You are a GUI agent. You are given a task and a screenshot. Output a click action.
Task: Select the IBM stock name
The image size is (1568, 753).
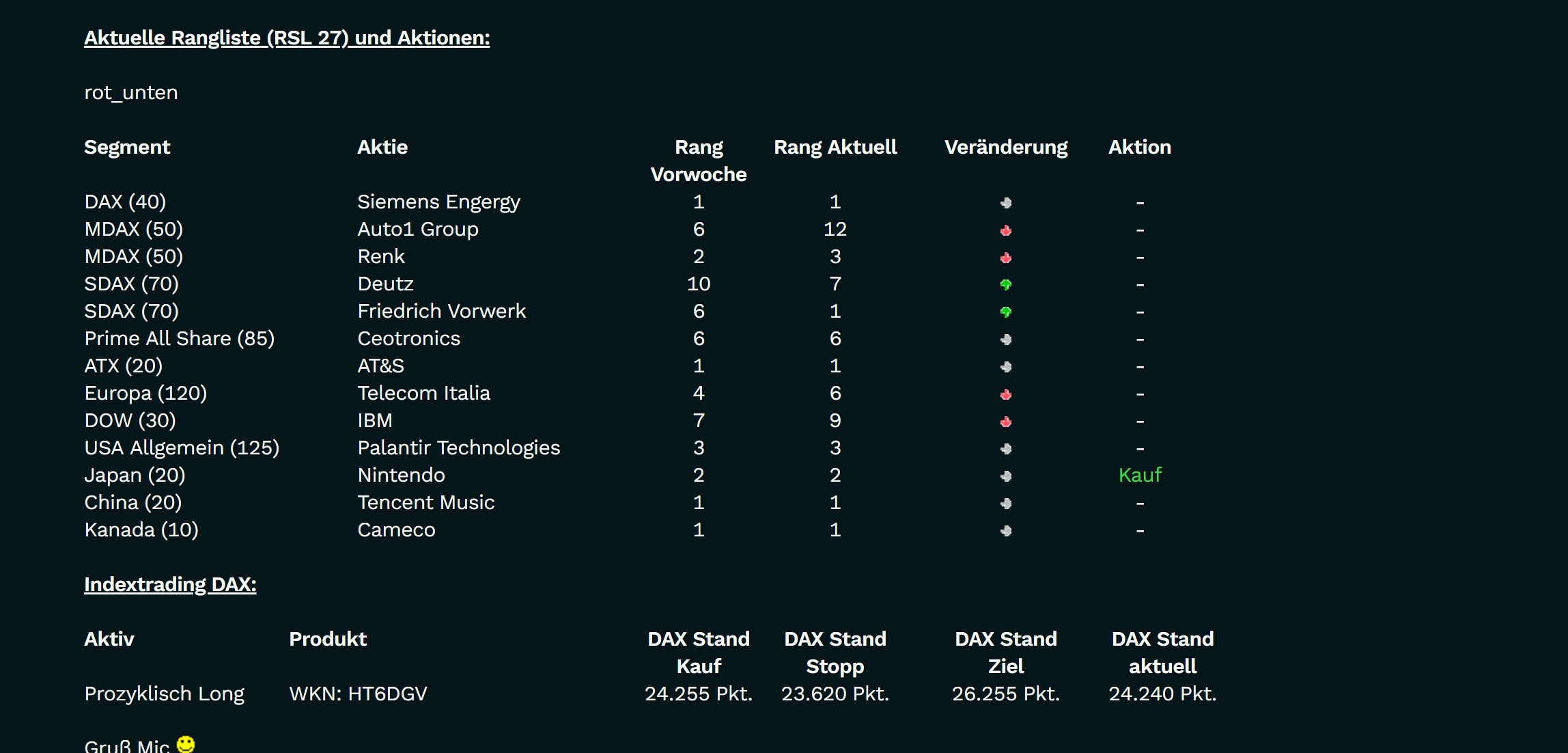(x=375, y=420)
